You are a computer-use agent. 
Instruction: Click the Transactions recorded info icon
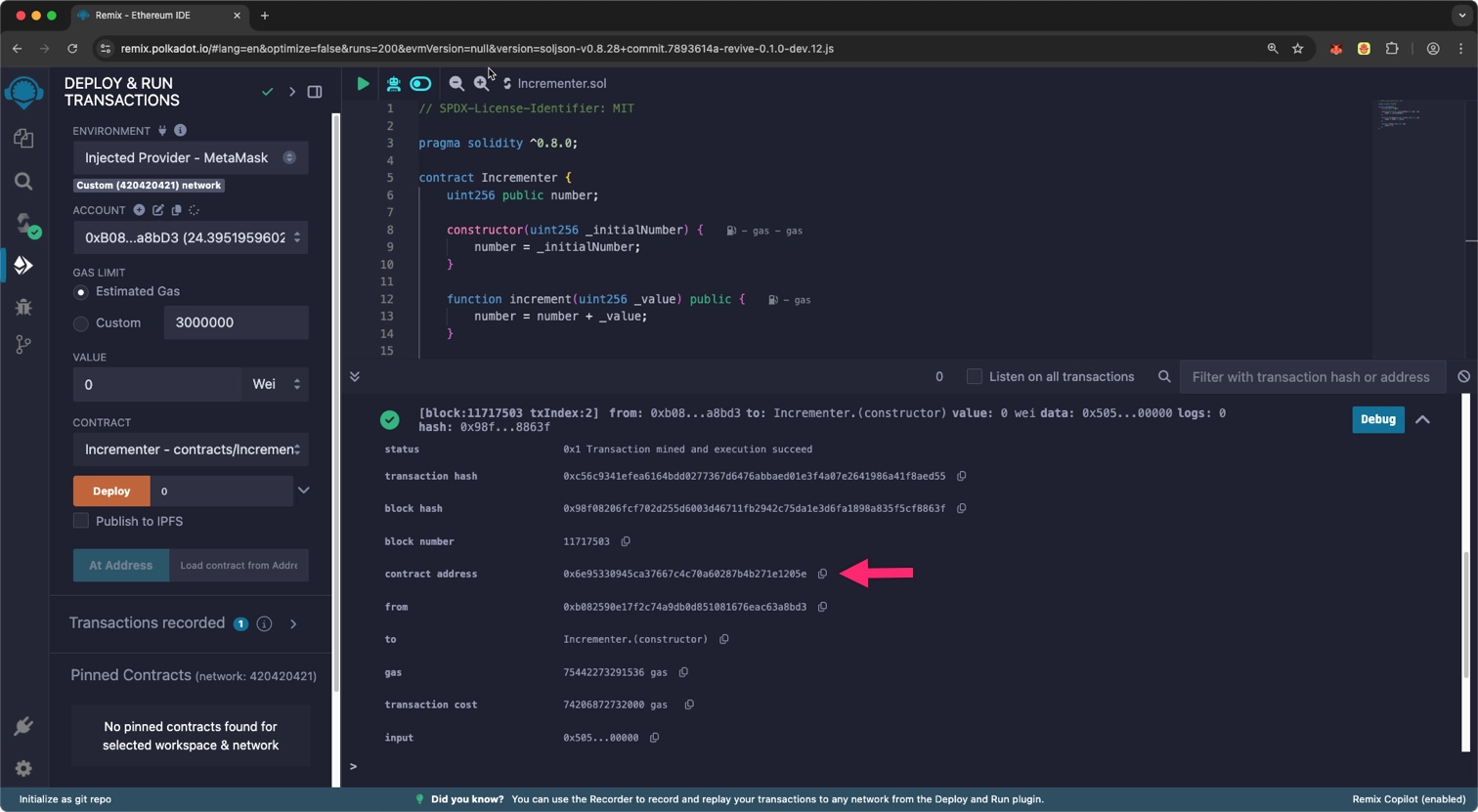click(x=264, y=623)
